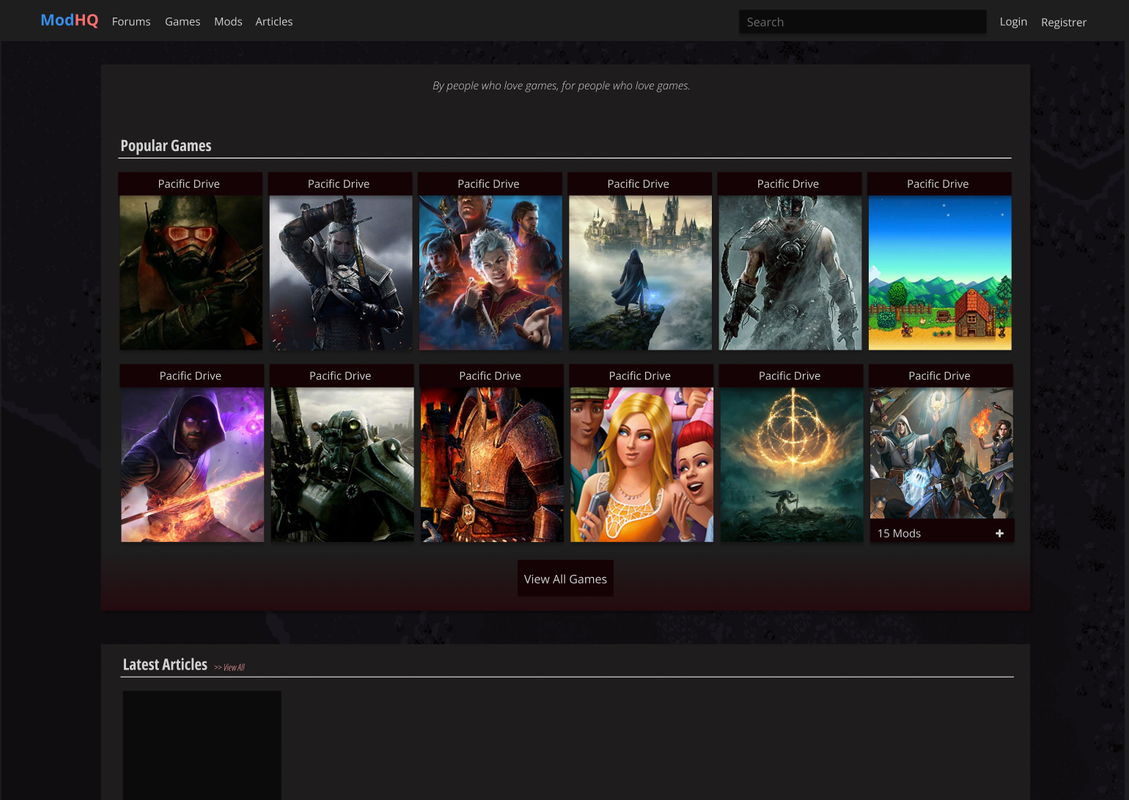
Task: Open the glowing golden ring game thumbnail
Action: tap(791, 464)
